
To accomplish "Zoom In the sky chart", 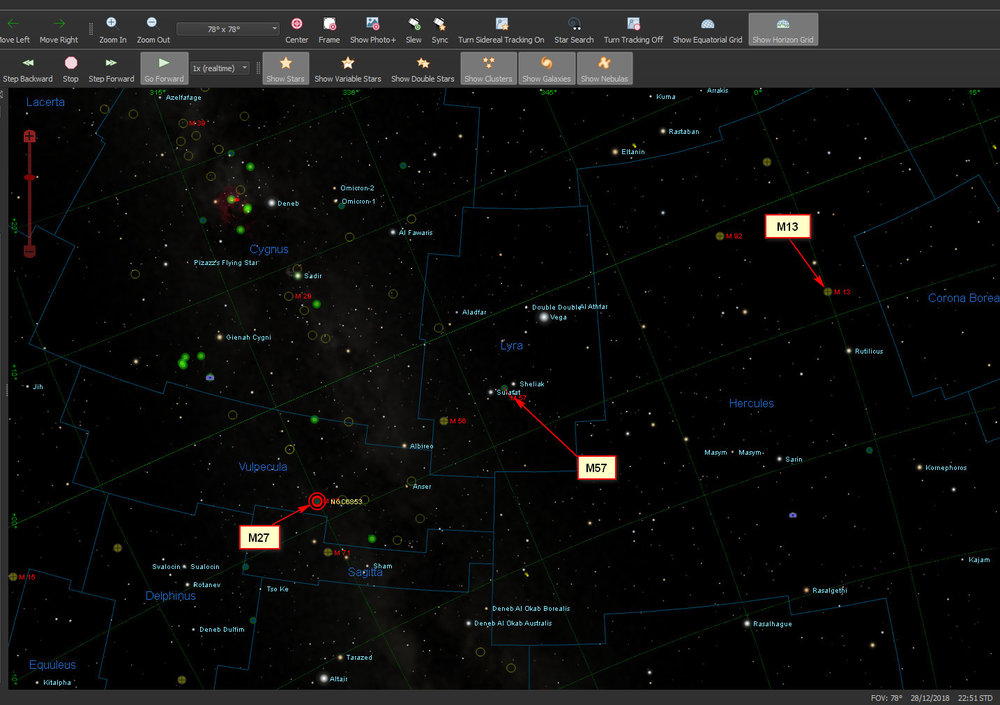I will point(112,30).
